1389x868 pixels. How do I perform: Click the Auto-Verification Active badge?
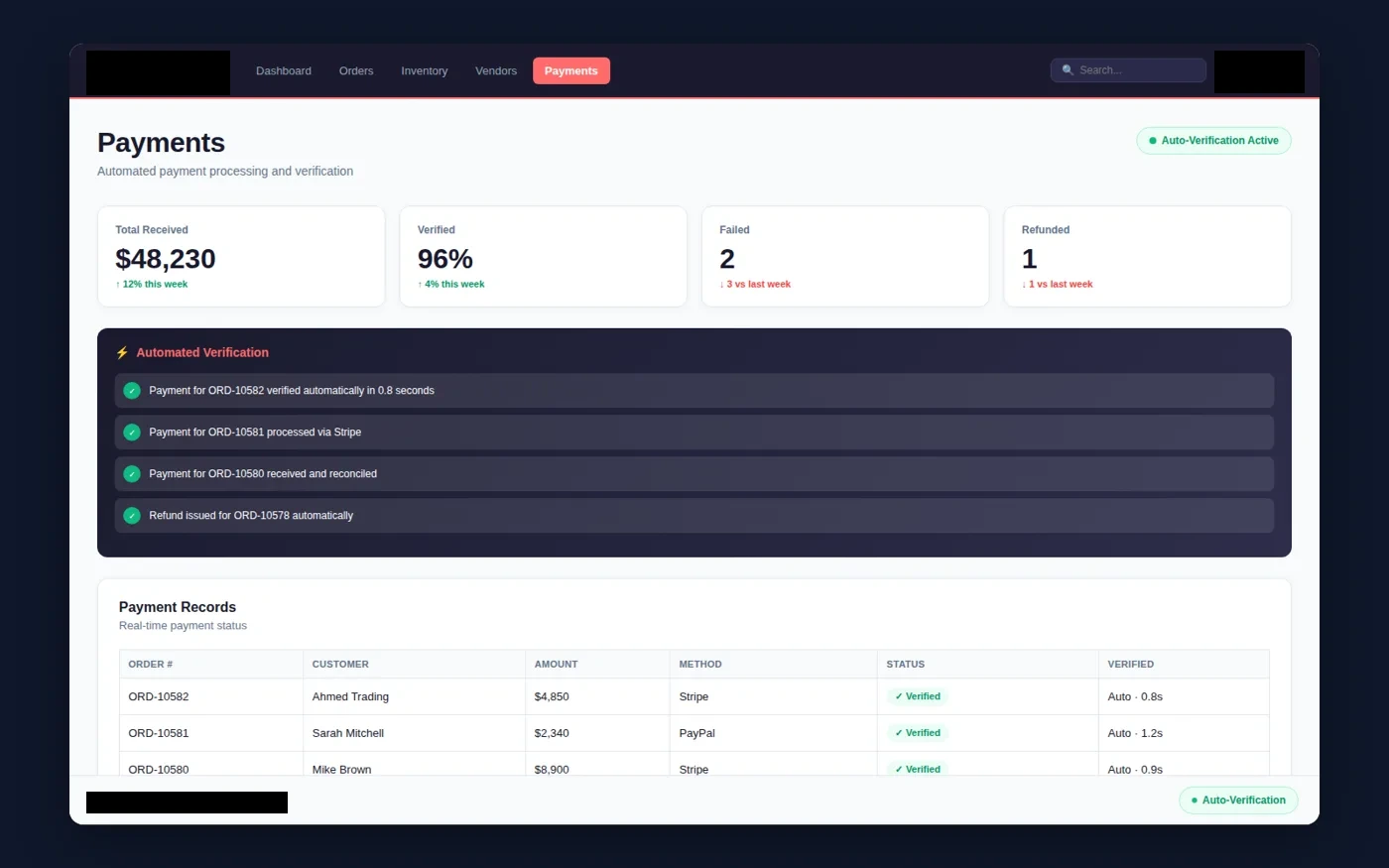click(1213, 141)
